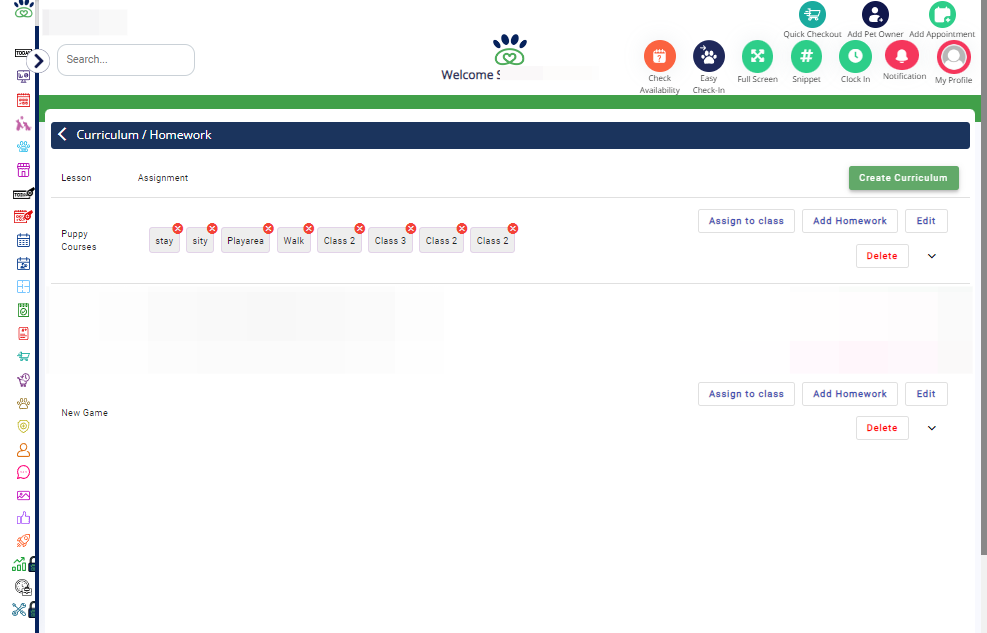Image resolution: width=987 pixels, height=633 pixels.
Task: Toggle Full Screen mode icon
Action: (757, 56)
